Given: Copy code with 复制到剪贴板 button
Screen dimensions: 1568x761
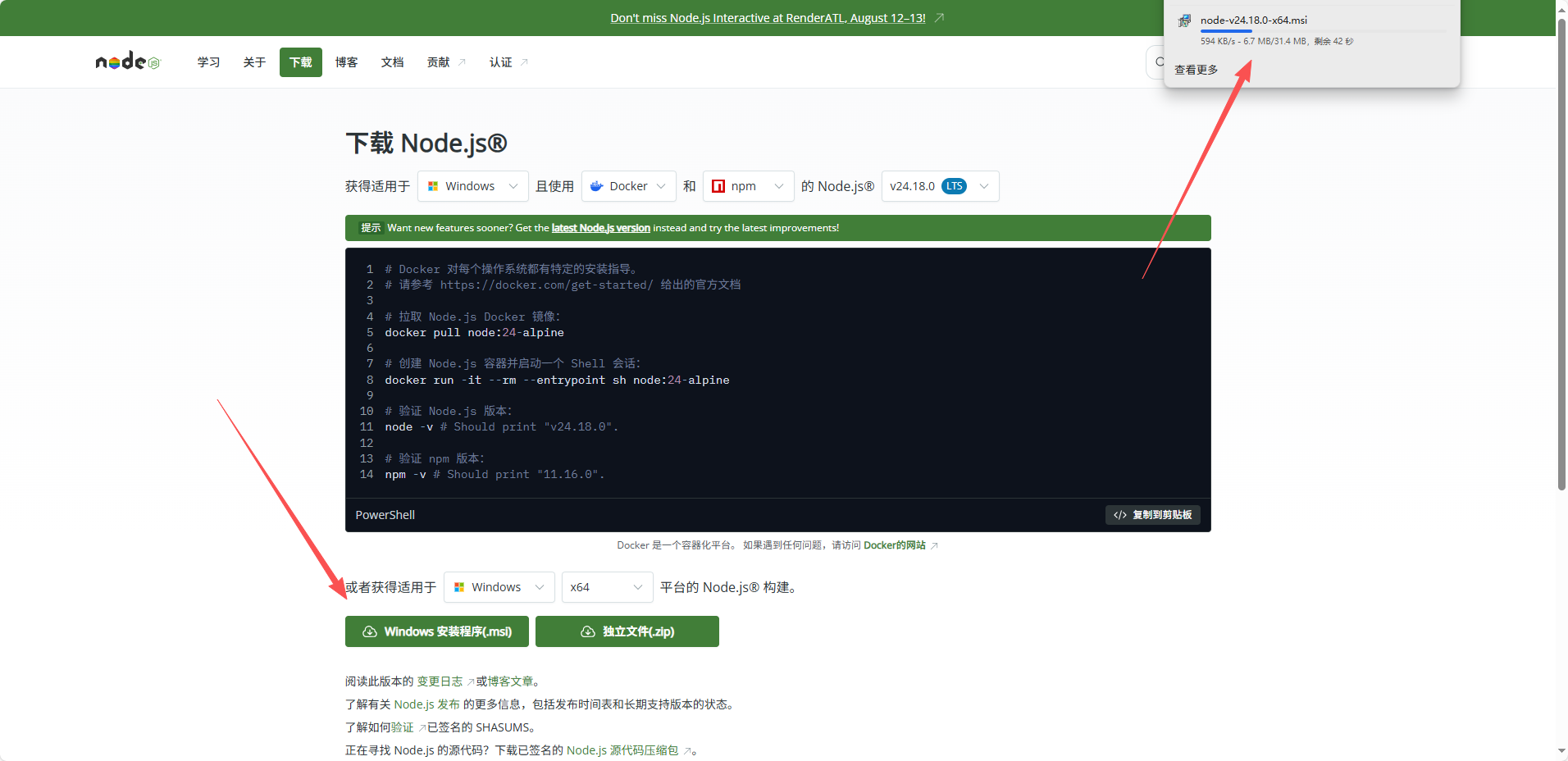Looking at the screenshot, I should pos(1153,515).
